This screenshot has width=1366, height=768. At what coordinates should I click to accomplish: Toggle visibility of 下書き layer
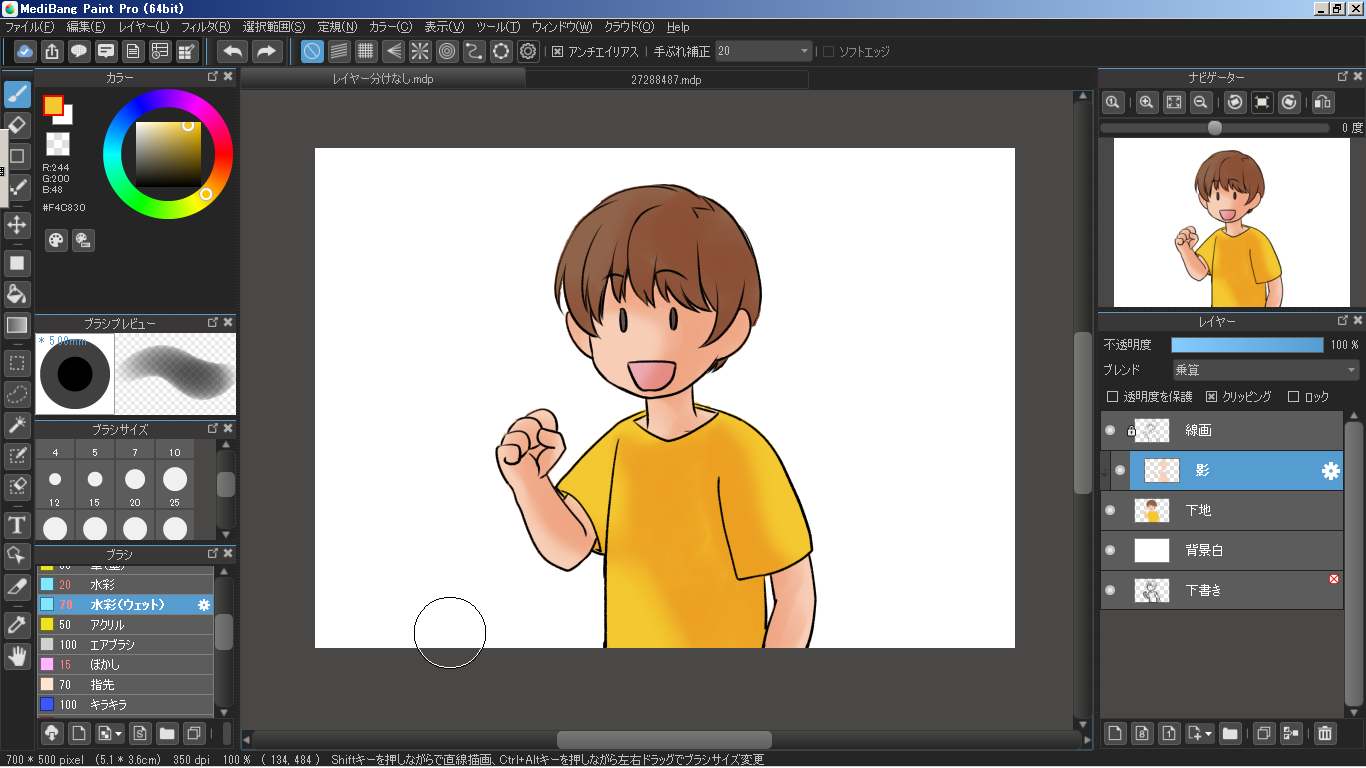click(x=1110, y=590)
